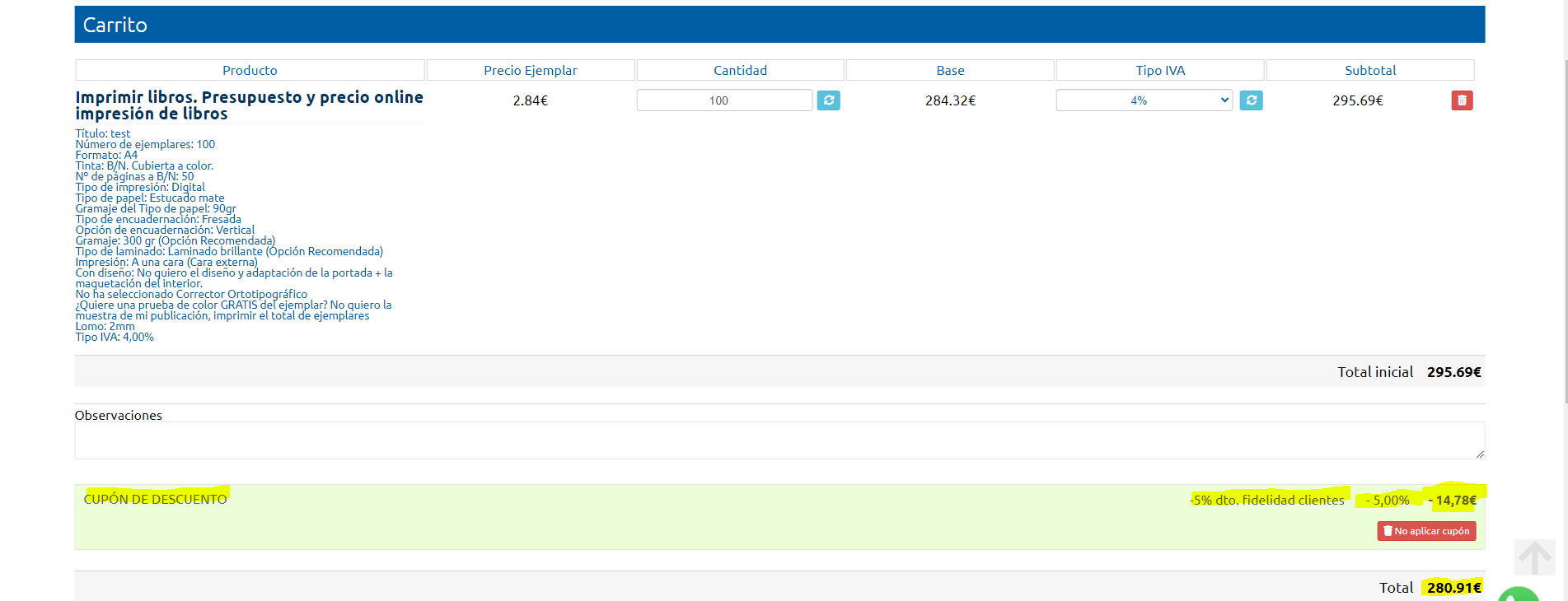The height and width of the screenshot is (601, 1568).
Task: Click the Formato: A4 detail line
Action: [x=106, y=155]
